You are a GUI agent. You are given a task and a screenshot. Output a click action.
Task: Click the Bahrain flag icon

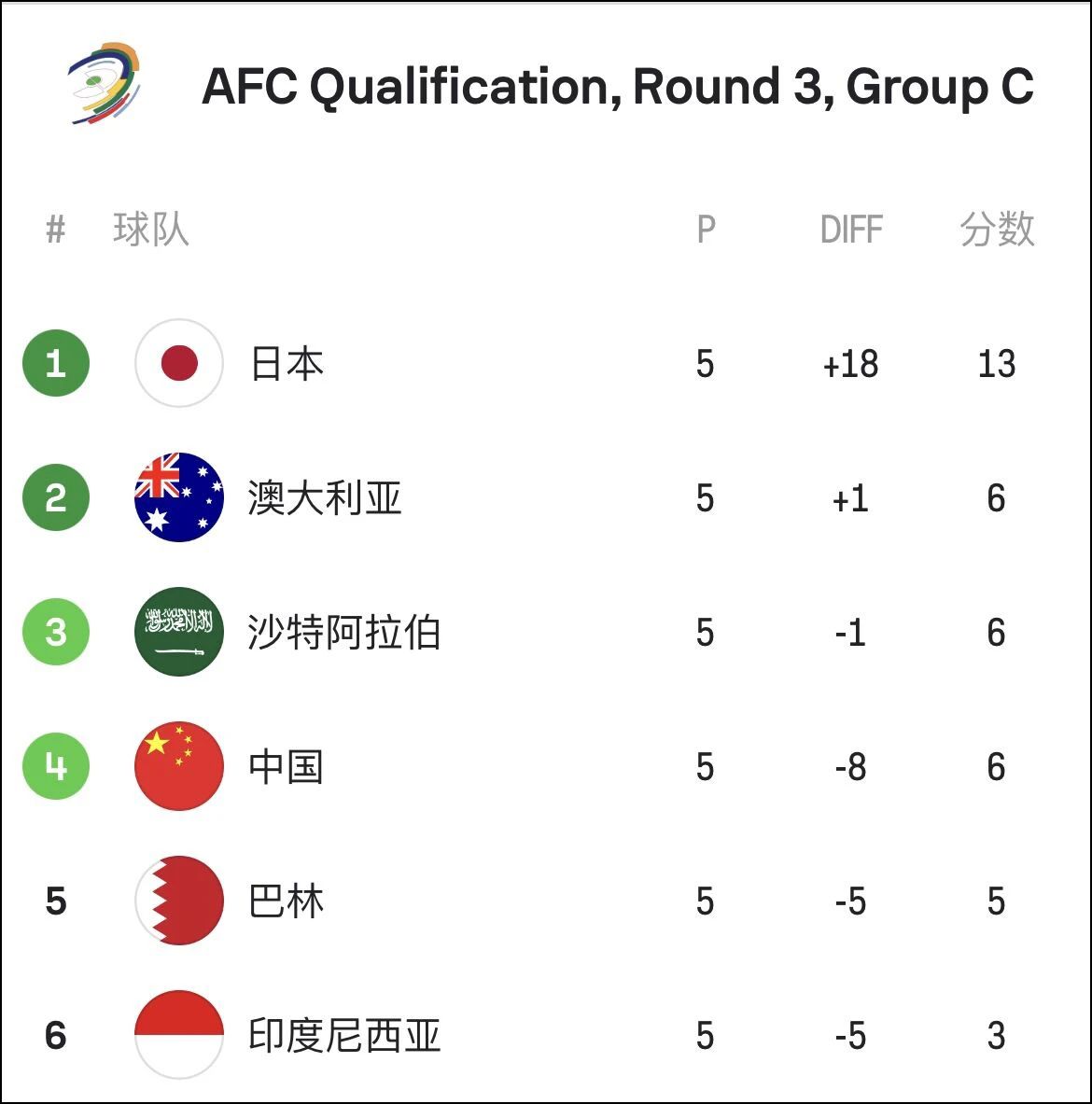pos(179,901)
